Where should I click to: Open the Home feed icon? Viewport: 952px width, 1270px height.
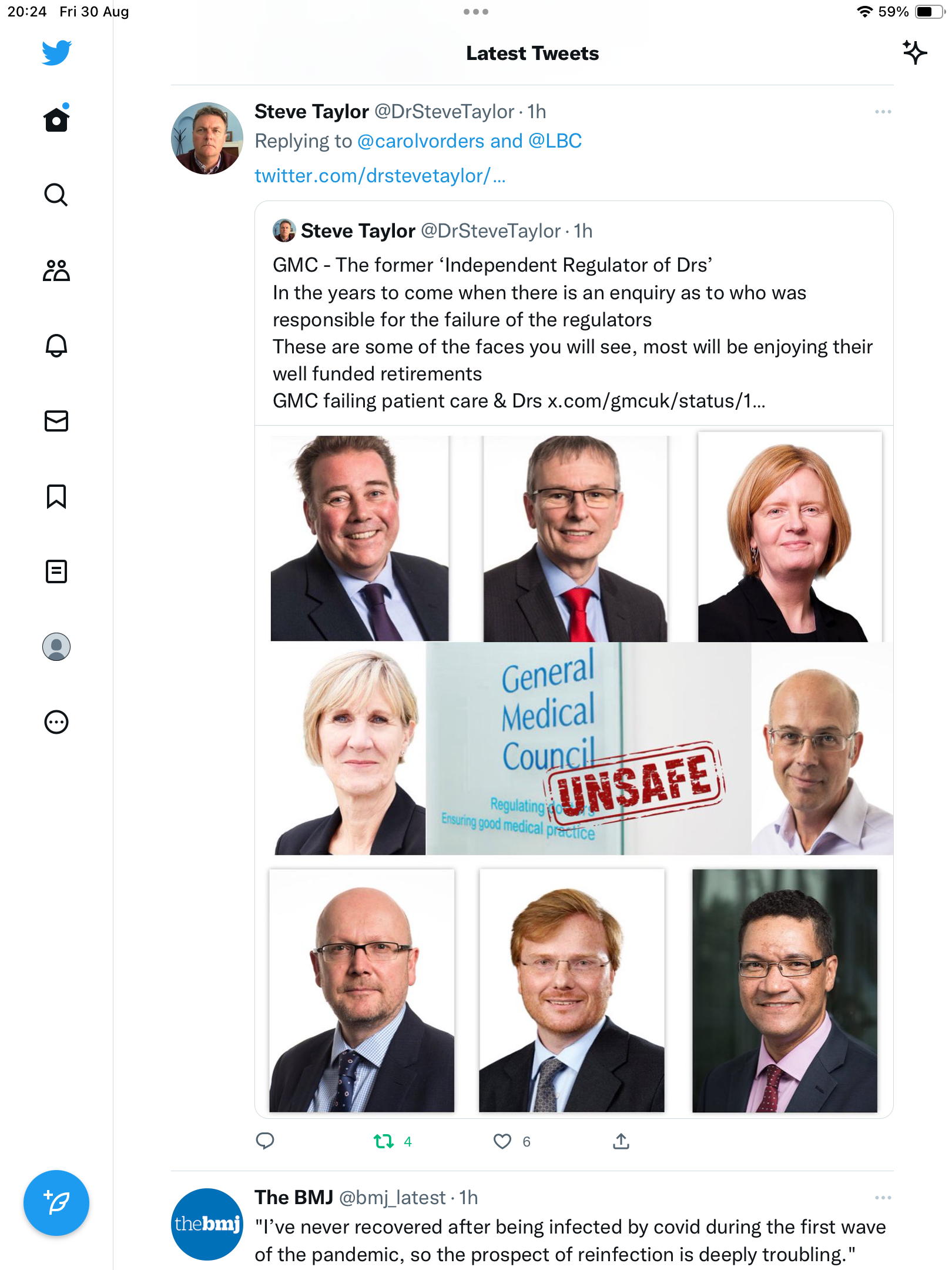coord(56,119)
